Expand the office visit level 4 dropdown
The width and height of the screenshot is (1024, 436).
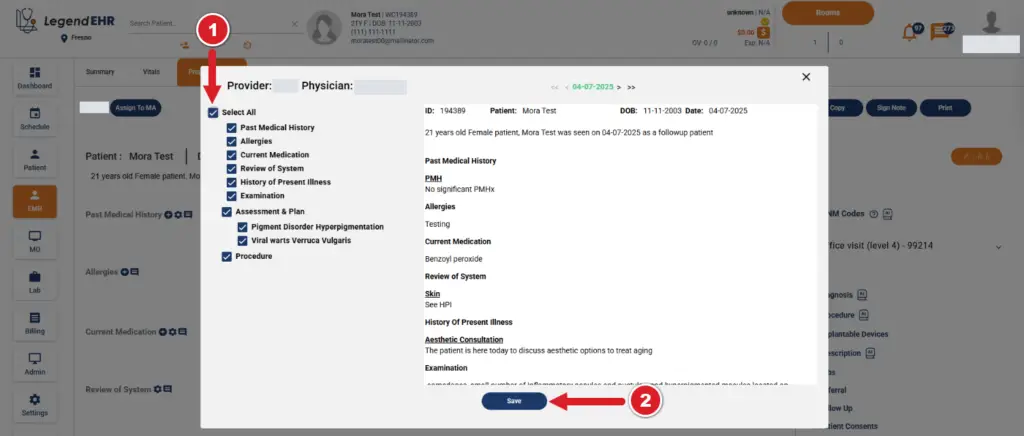click(x=997, y=246)
